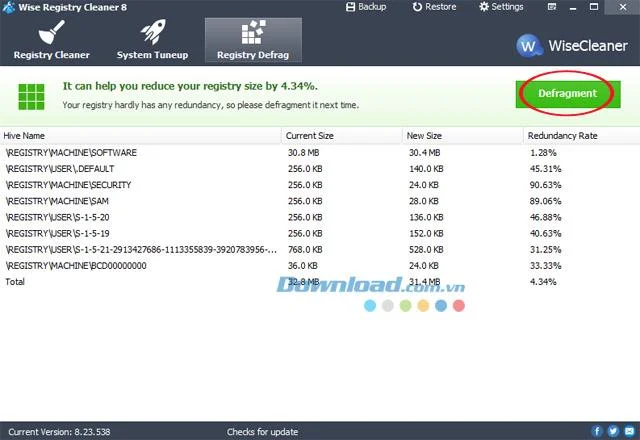Click the Registry Defrag blocks icon

[253, 32]
